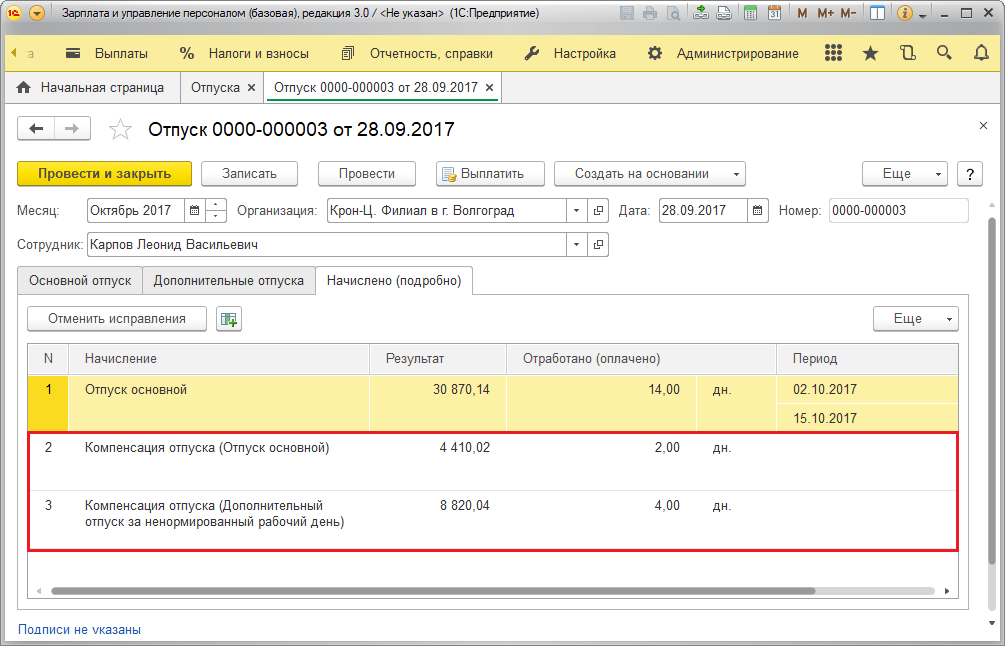
Task: Click the Начисление column header
Action: pyautogui.click(x=219, y=359)
